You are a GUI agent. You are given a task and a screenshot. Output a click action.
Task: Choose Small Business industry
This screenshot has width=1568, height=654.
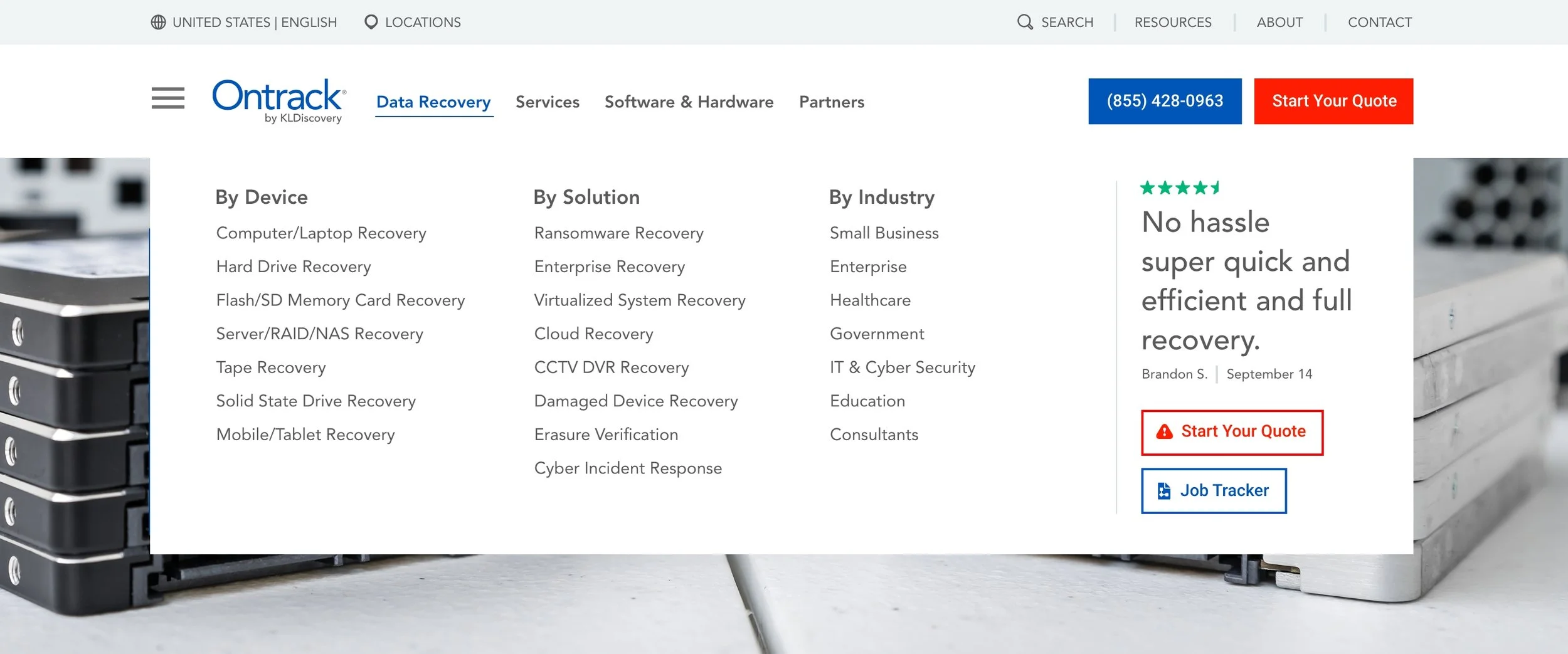click(x=884, y=233)
